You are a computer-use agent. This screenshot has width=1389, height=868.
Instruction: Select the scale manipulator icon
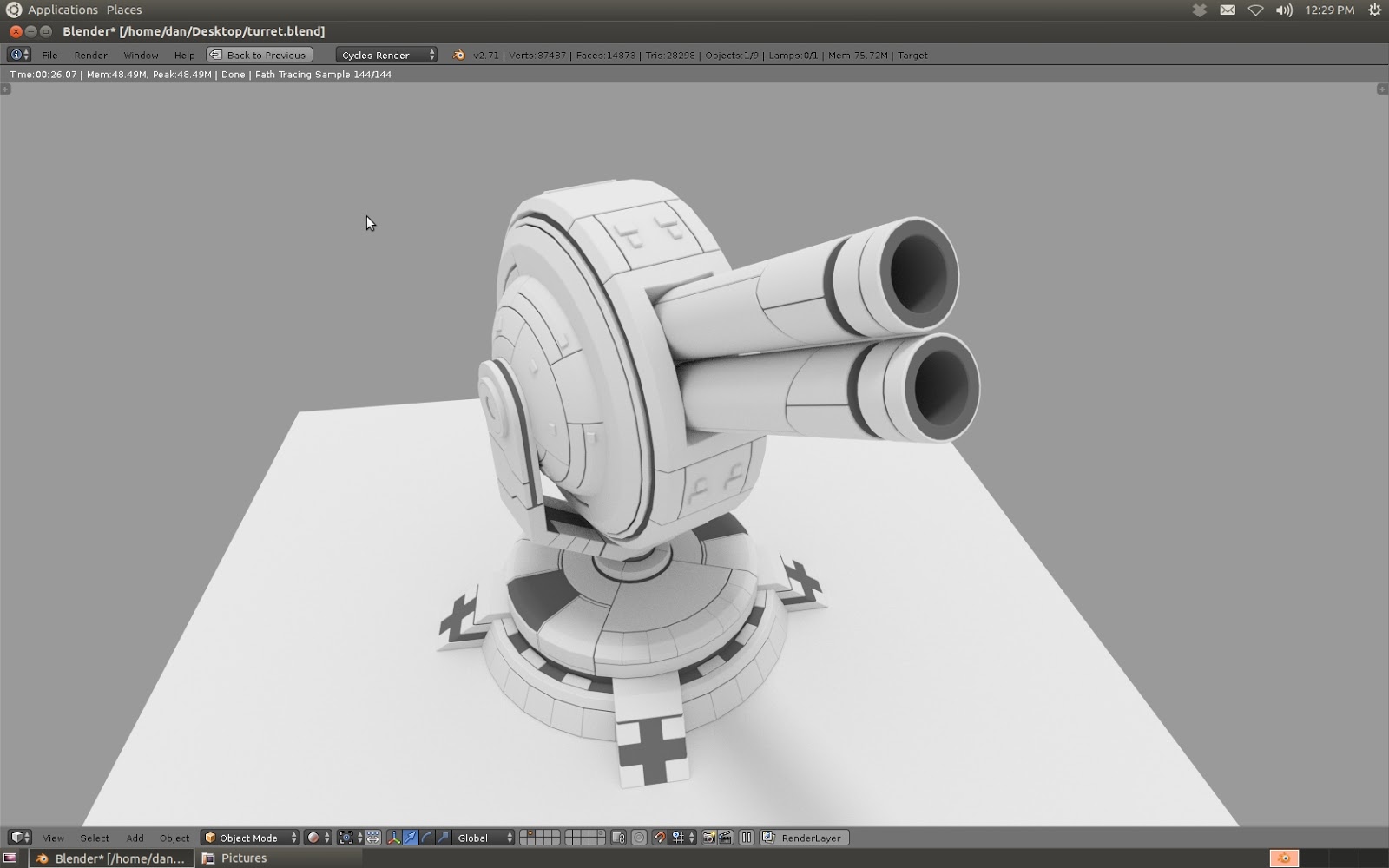(443, 838)
